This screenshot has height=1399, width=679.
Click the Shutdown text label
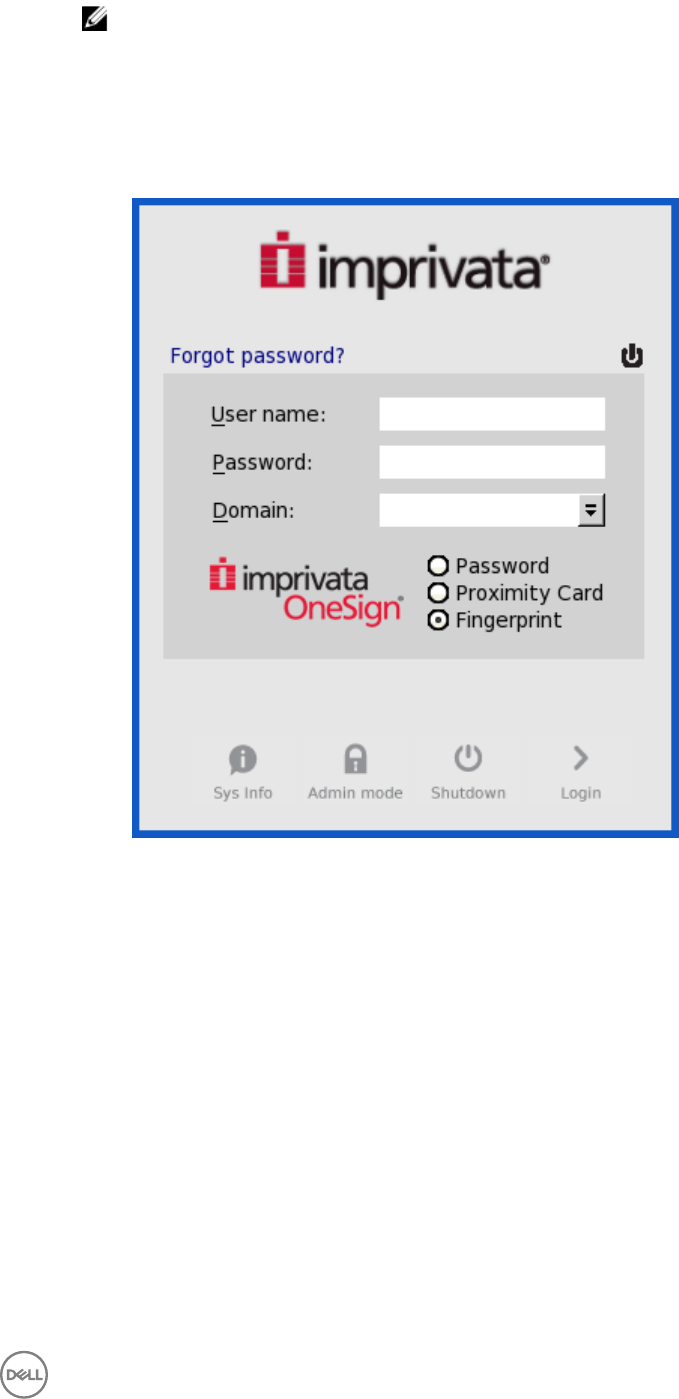(468, 793)
